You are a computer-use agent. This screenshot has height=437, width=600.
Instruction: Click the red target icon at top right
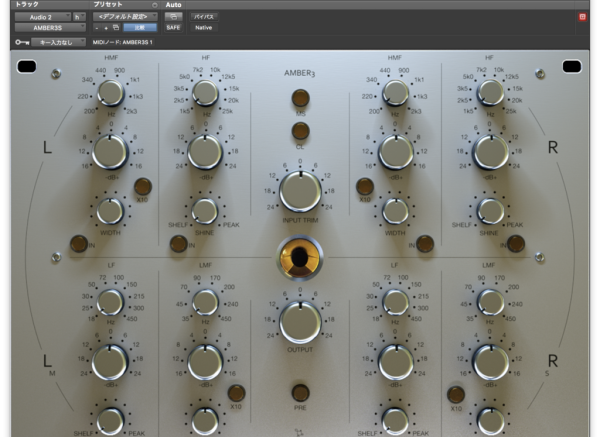click(582, 17)
